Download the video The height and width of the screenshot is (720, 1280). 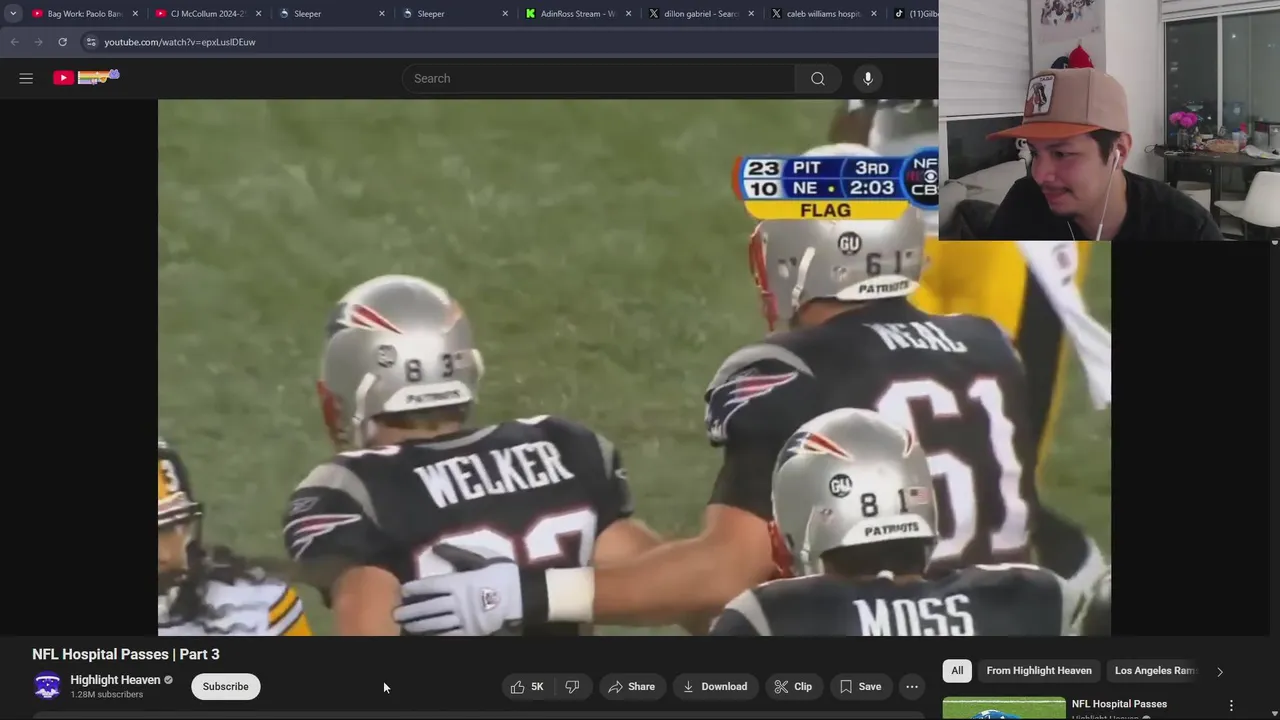coord(715,686)
